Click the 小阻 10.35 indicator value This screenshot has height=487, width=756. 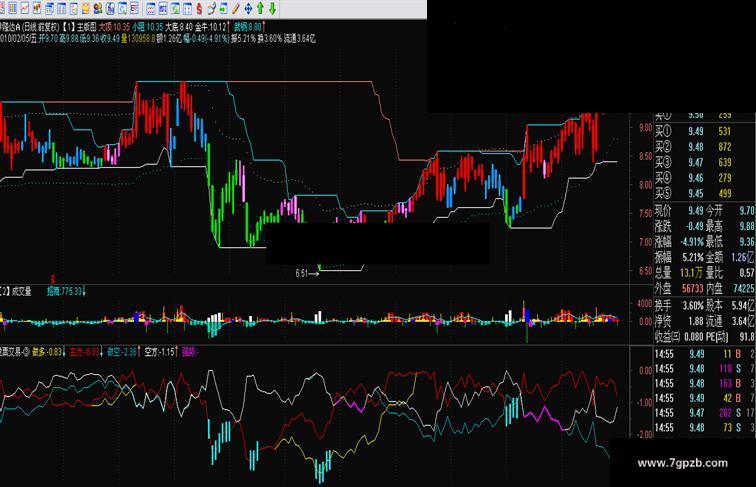147,27
